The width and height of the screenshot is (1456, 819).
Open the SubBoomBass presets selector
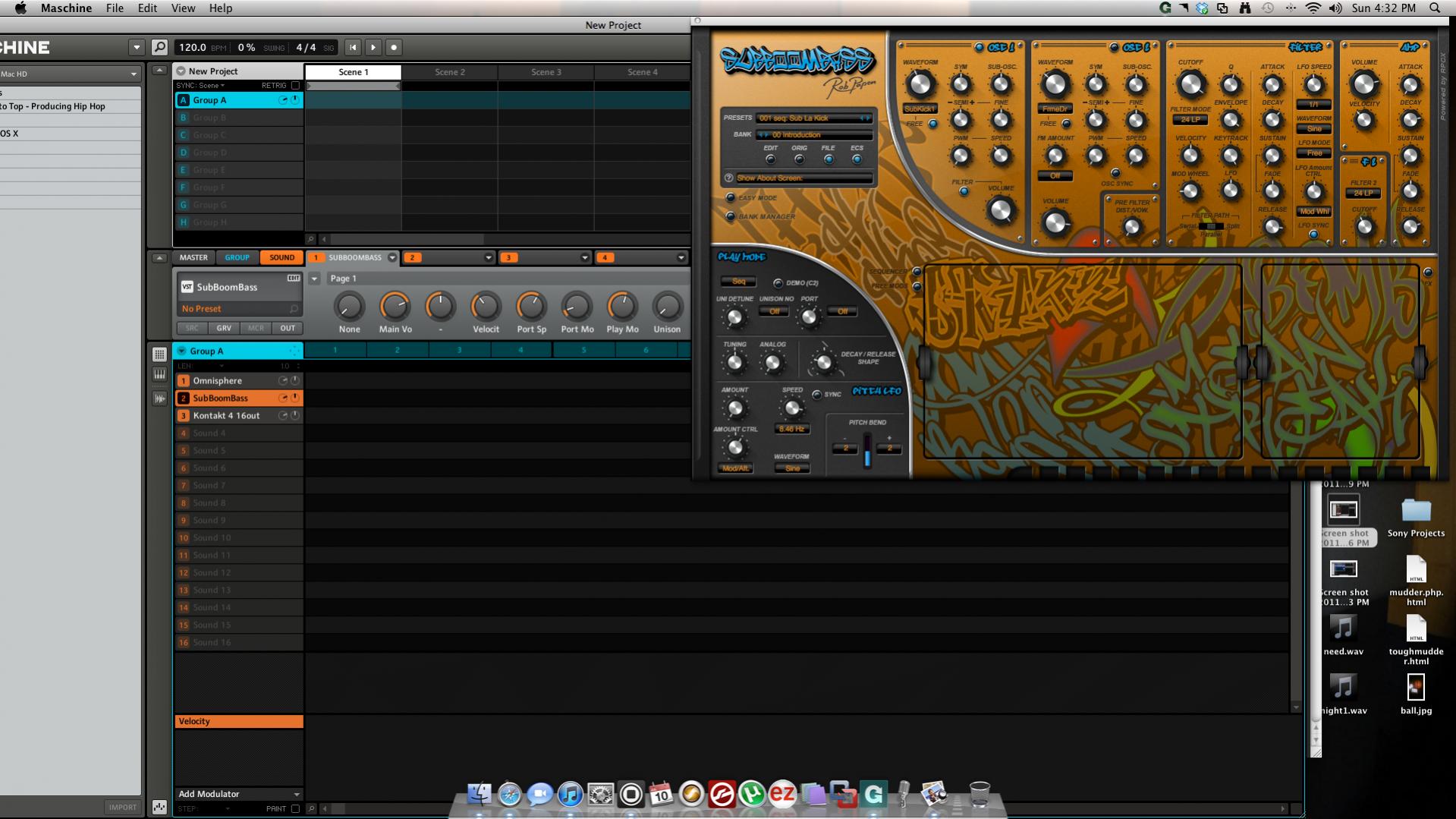coord(813,118)
